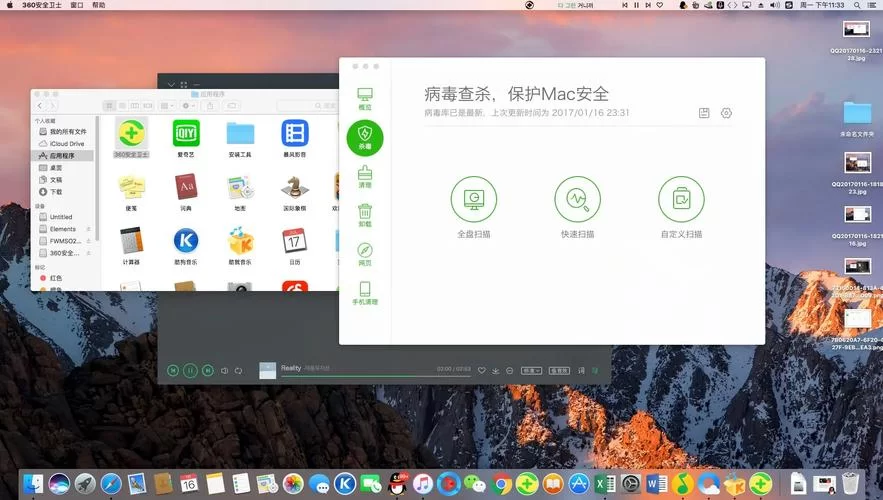
Task: Select 我的所有文件 in Finder sidebar
Action: (63, 131)
